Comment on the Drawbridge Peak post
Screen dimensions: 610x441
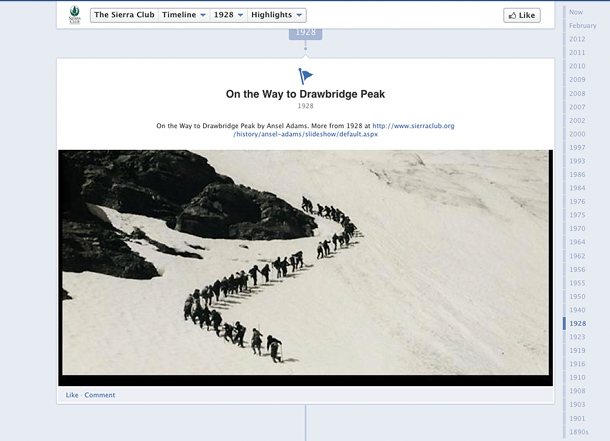(x=100, y=395)
